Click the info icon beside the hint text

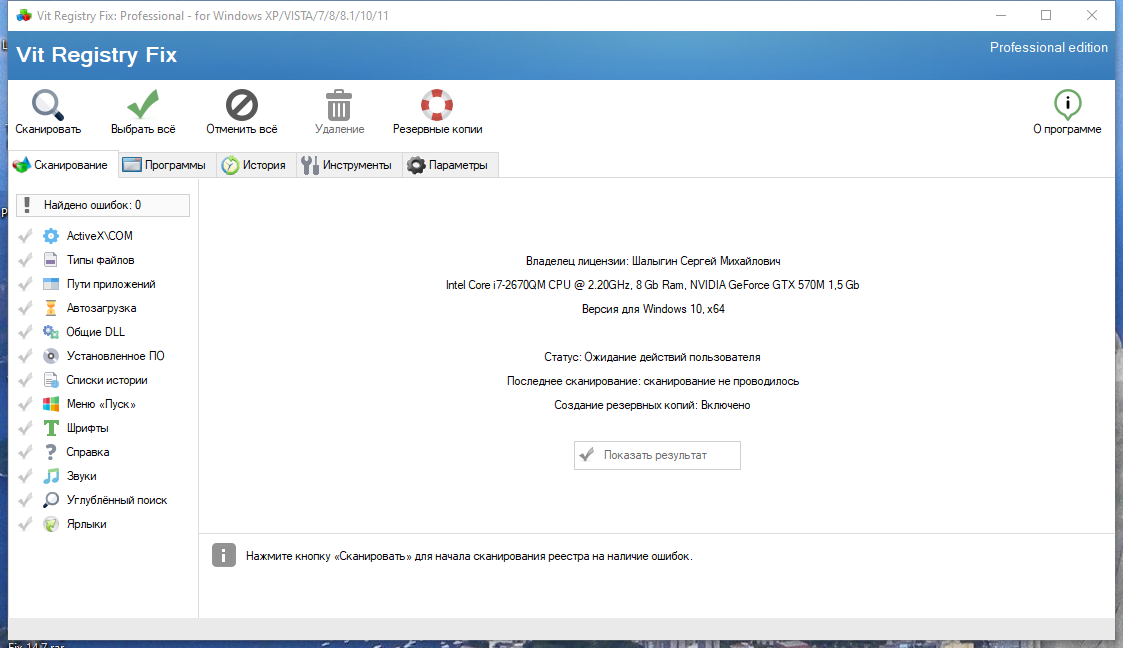[x=223, y=556]
